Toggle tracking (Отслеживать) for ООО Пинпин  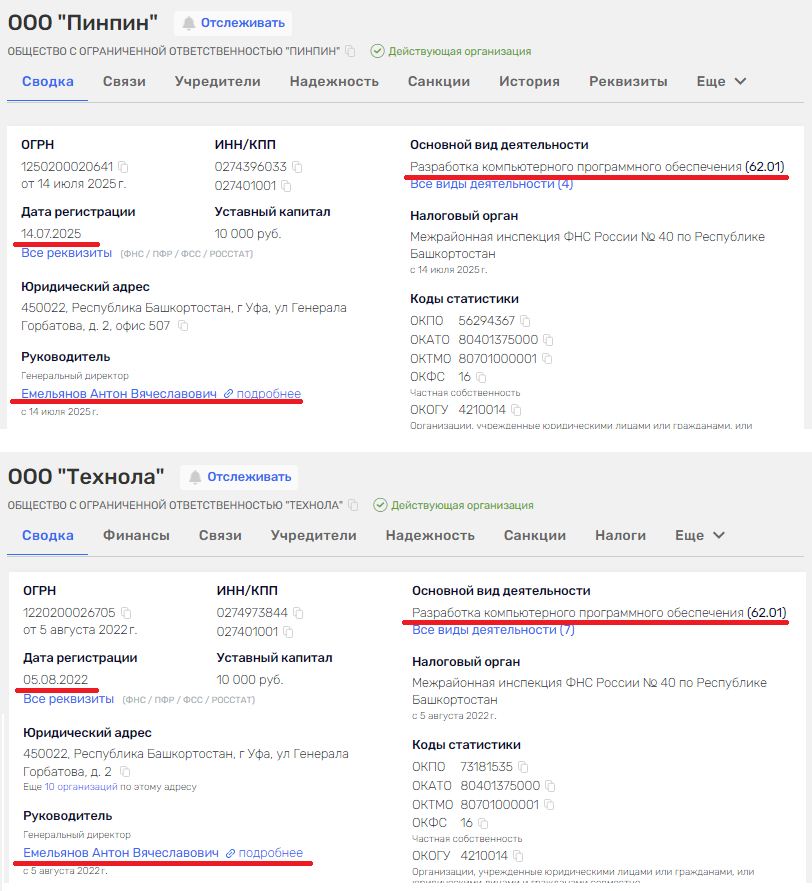pyautogui.click(x=232, y=23)
